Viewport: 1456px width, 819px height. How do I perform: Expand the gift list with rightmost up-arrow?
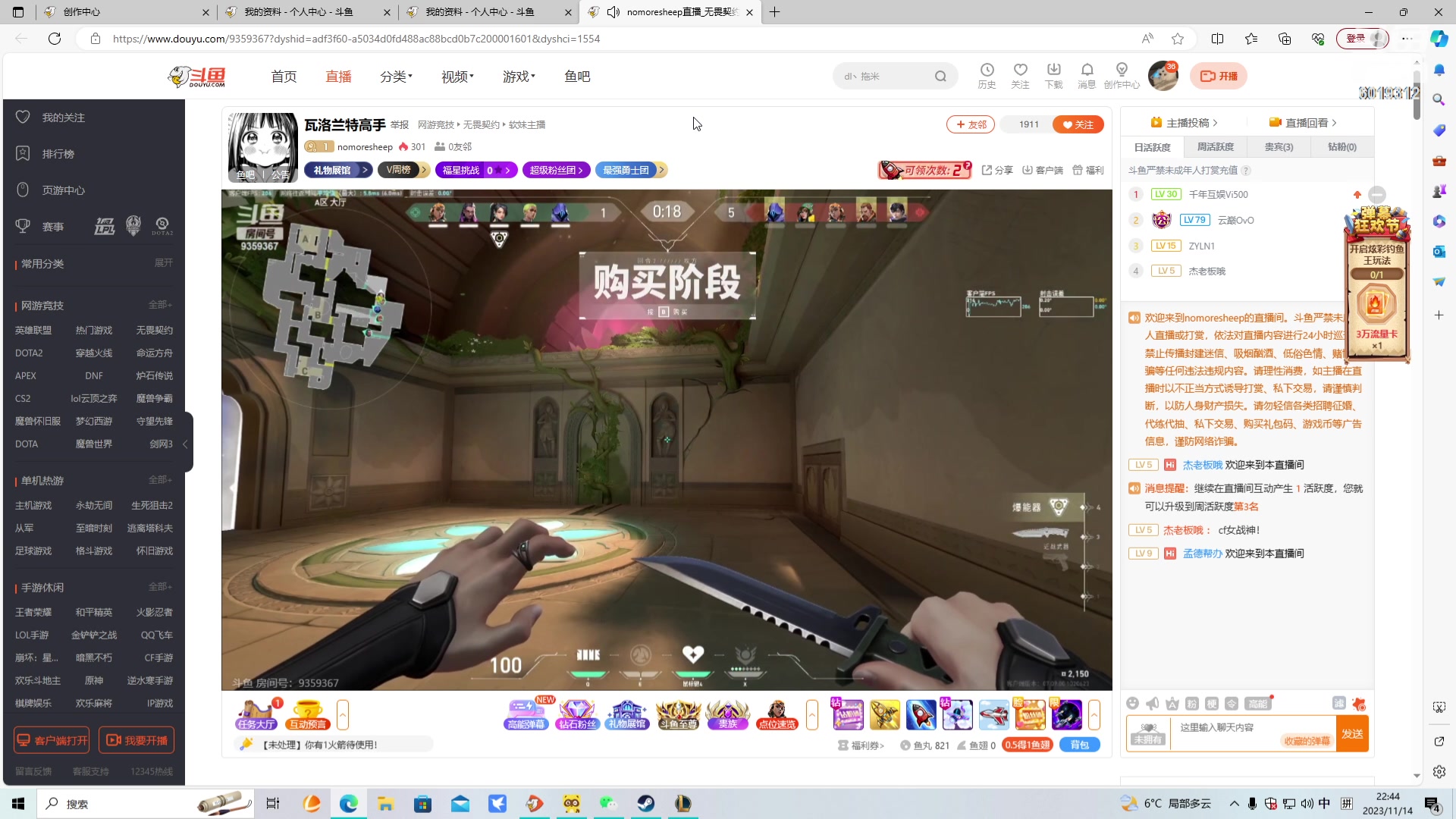click(1094, 714)
